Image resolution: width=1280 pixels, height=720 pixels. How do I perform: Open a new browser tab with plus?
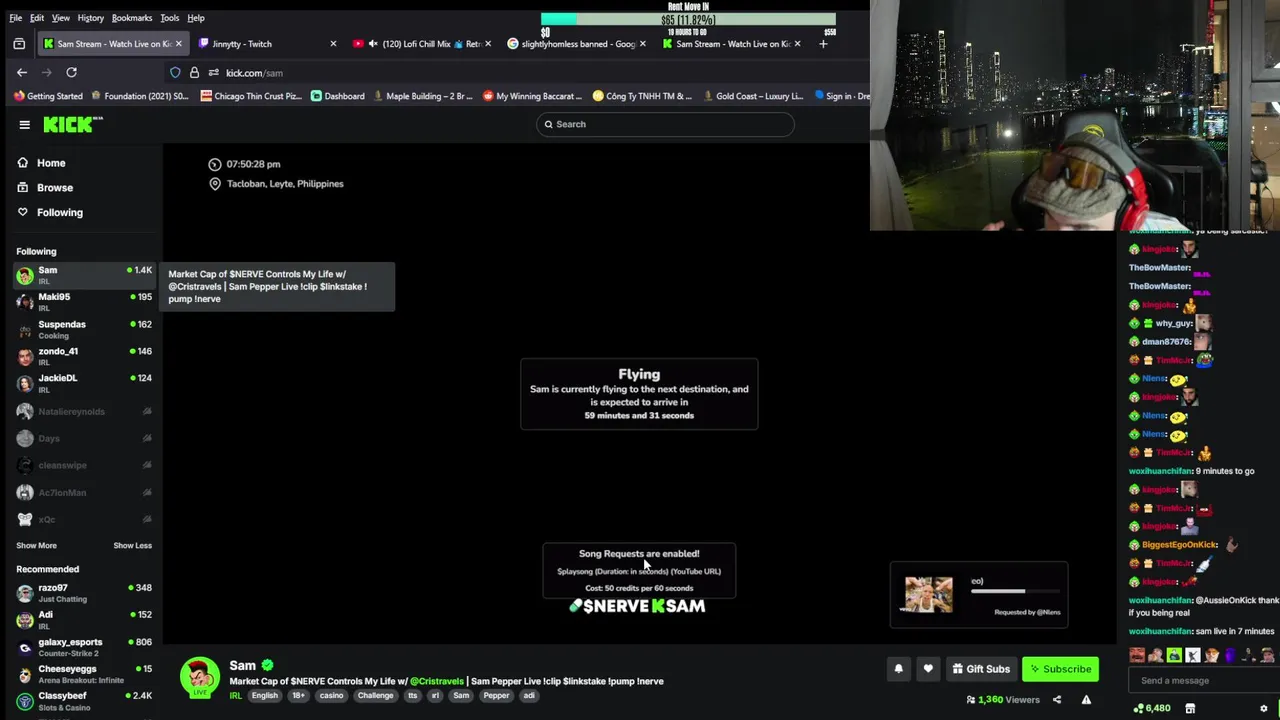[823, 44]
